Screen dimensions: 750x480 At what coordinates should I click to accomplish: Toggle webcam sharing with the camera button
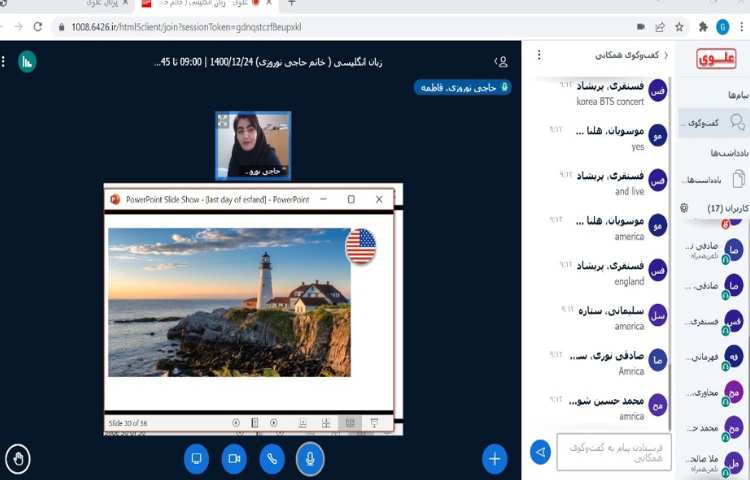(234, 458)
